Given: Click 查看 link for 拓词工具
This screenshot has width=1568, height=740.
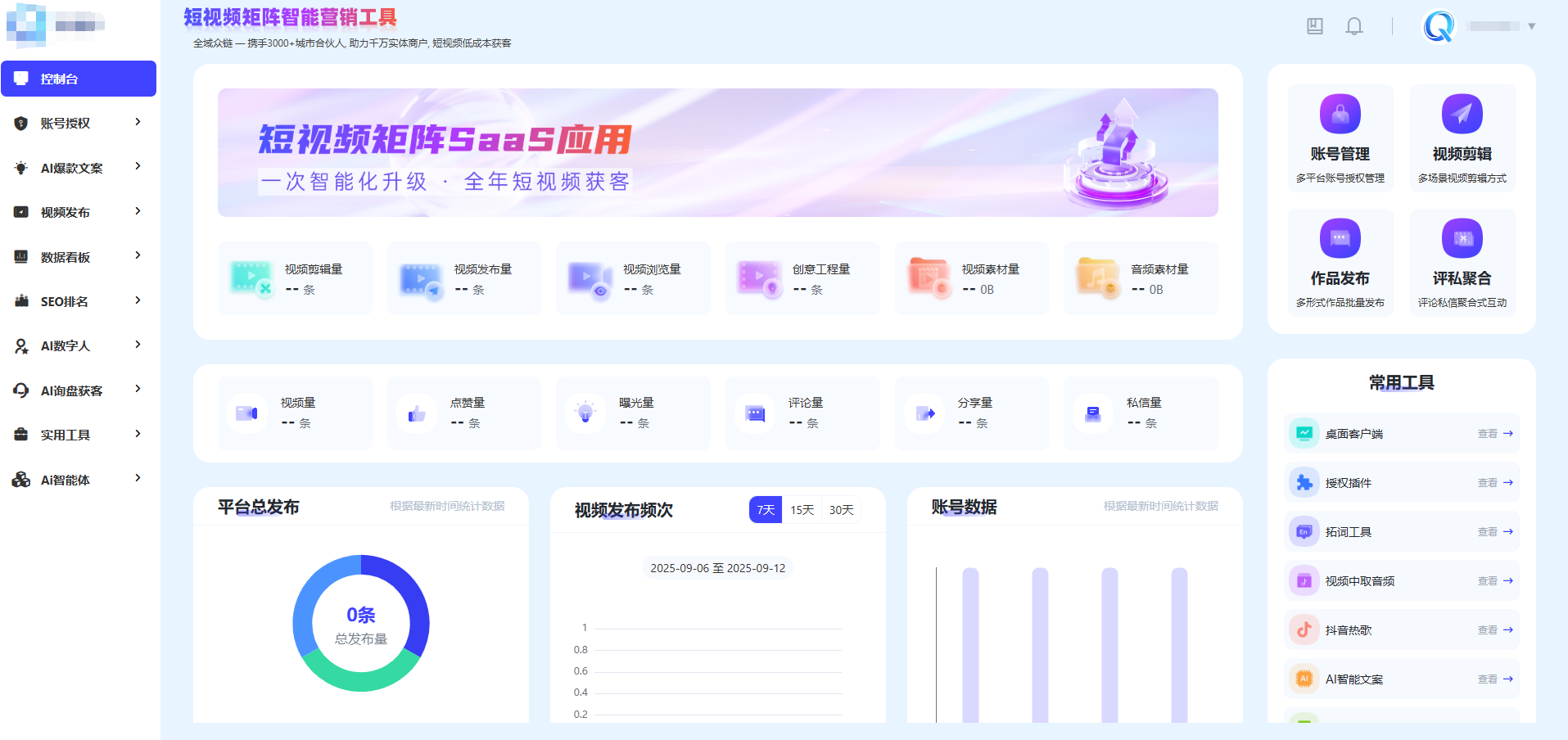Looking at the screenshot, I should [x=1495, y=532].
